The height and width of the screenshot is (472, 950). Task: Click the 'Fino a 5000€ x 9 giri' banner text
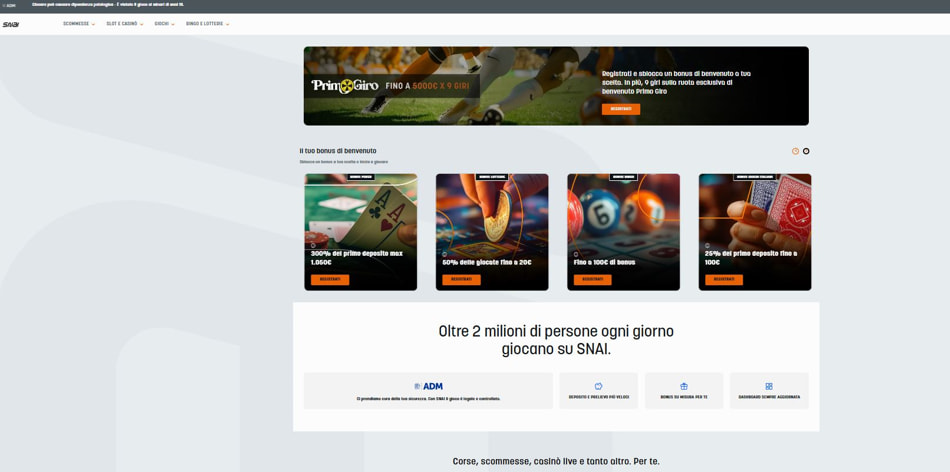click(427, 87)
